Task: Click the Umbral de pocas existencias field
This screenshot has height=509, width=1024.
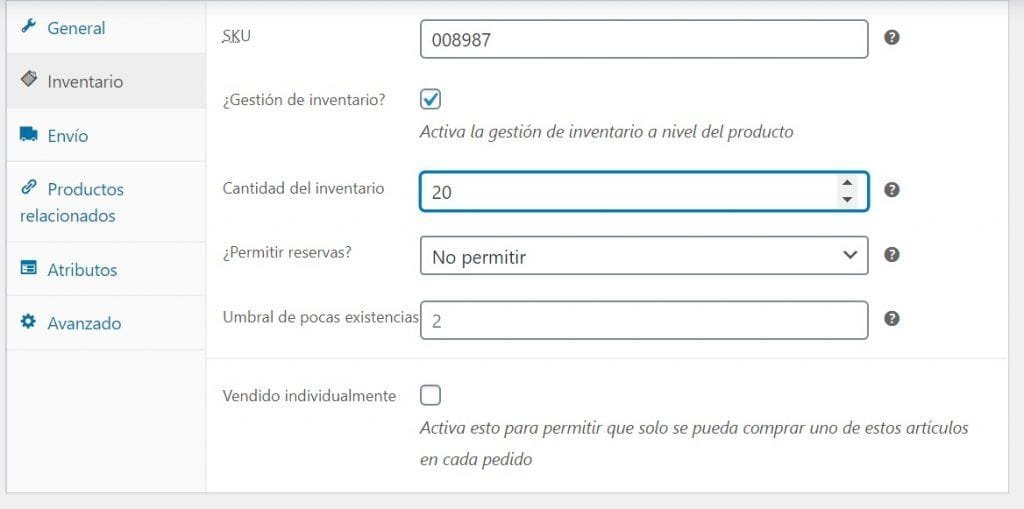Action: (x=644, y=320)
